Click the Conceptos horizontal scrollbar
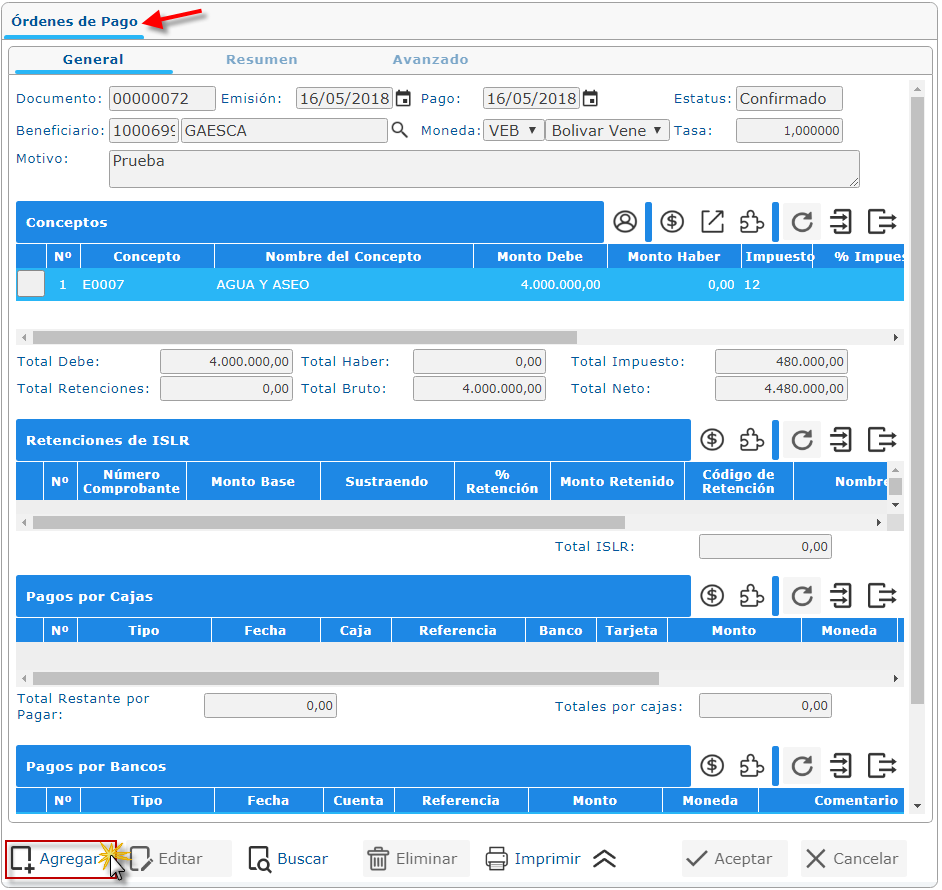 pyautogui.click(x=300, y=338)
